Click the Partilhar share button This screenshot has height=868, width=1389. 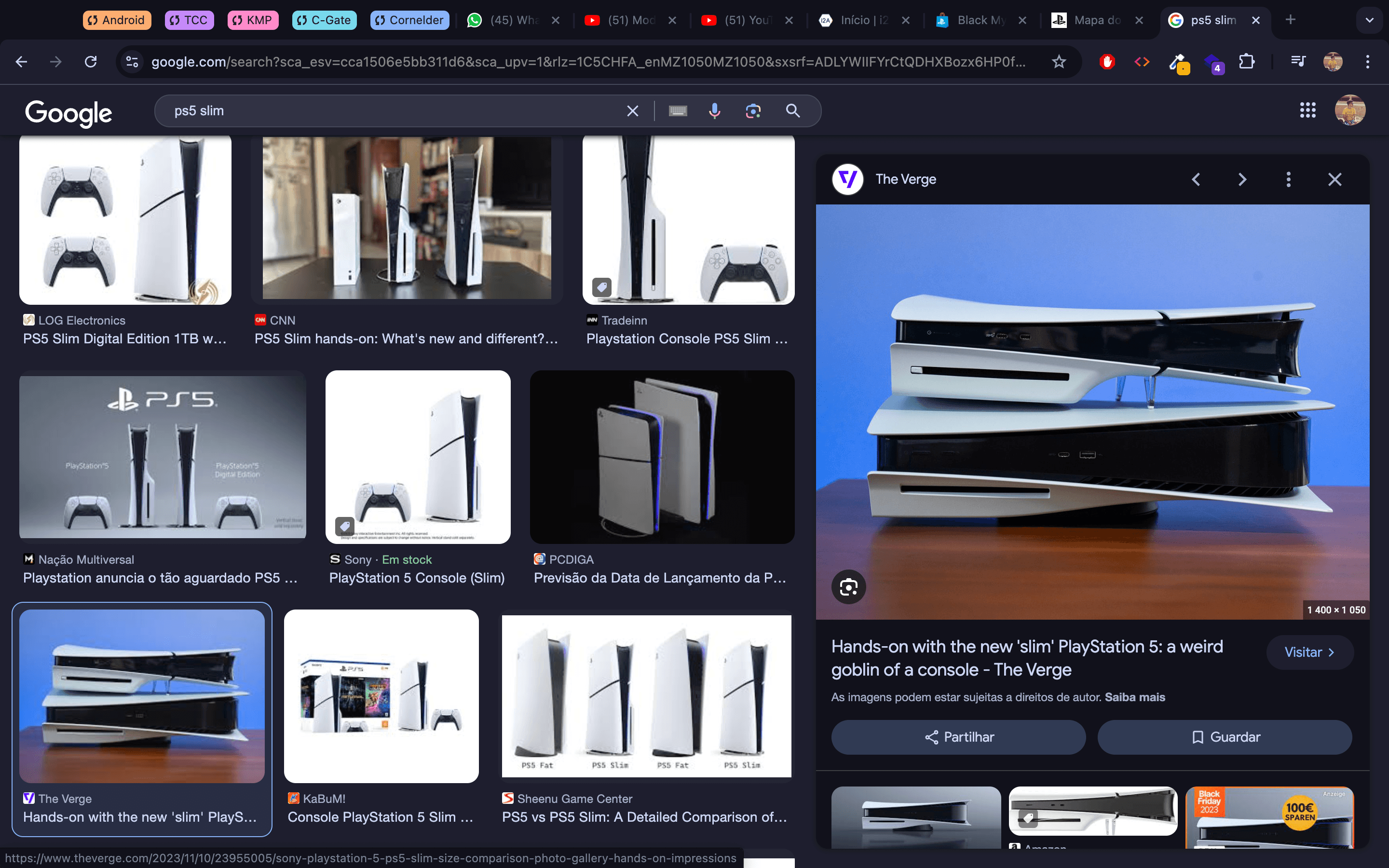coord(958,737)
